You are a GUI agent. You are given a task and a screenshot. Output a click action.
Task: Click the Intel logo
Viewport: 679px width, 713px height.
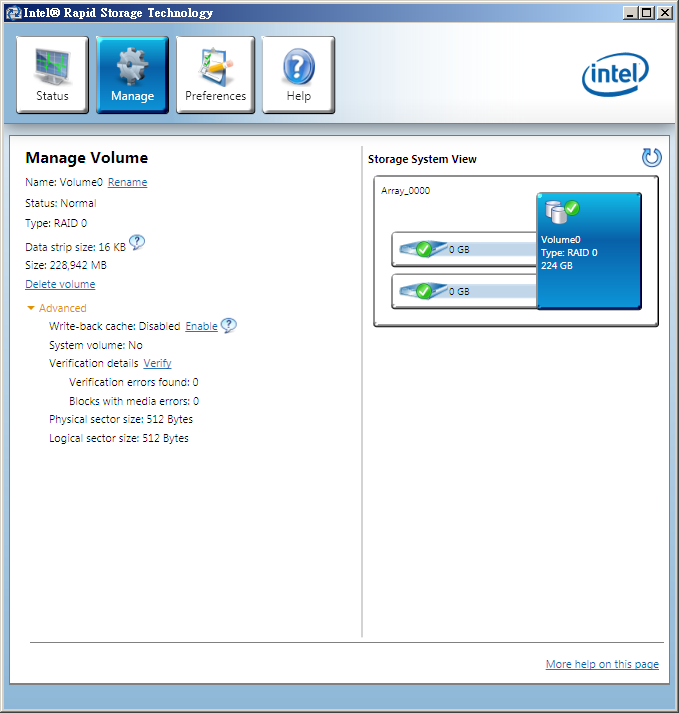615,75
